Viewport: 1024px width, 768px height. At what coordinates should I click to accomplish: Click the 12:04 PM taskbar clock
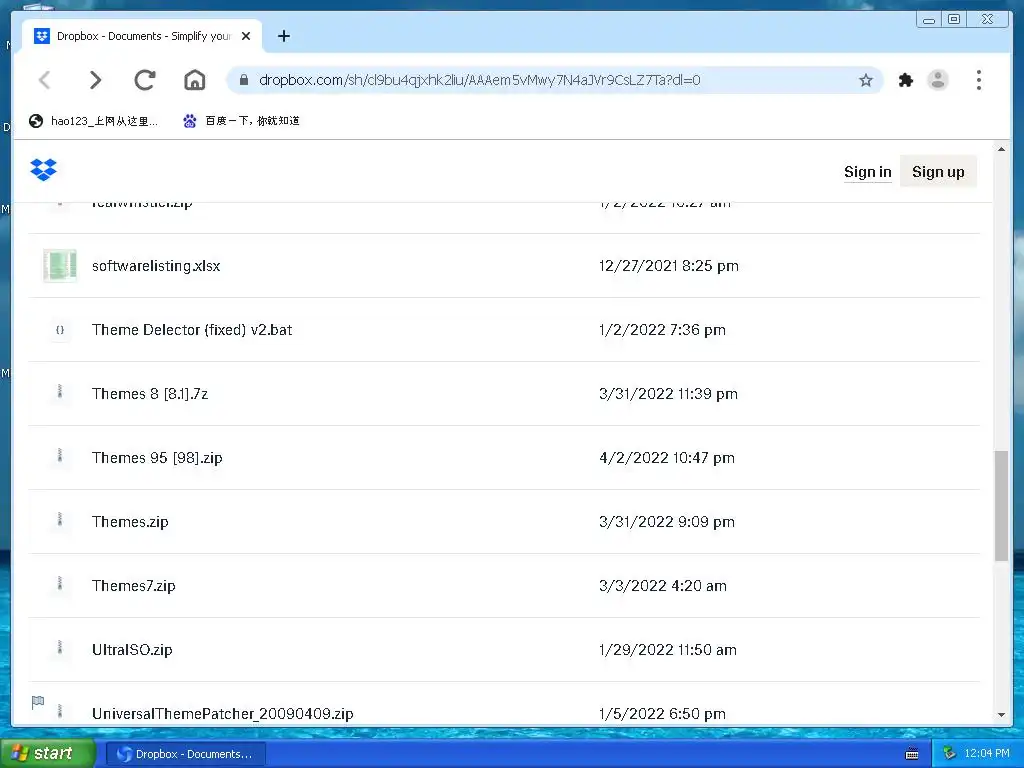987,753
